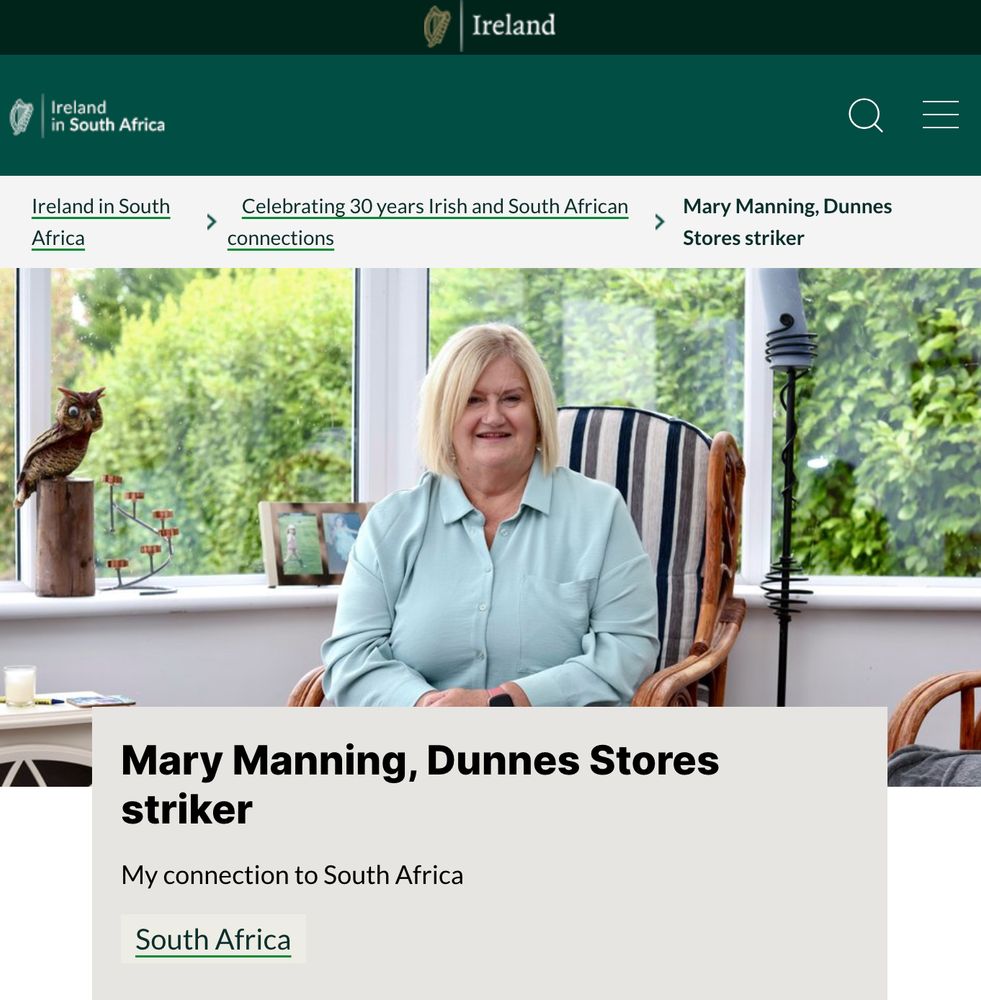The image size is (981, 1000).
Task: Click the 'Ireland in South Africa' header logo text
Action: pyautogui.click(x=108, y=116)
